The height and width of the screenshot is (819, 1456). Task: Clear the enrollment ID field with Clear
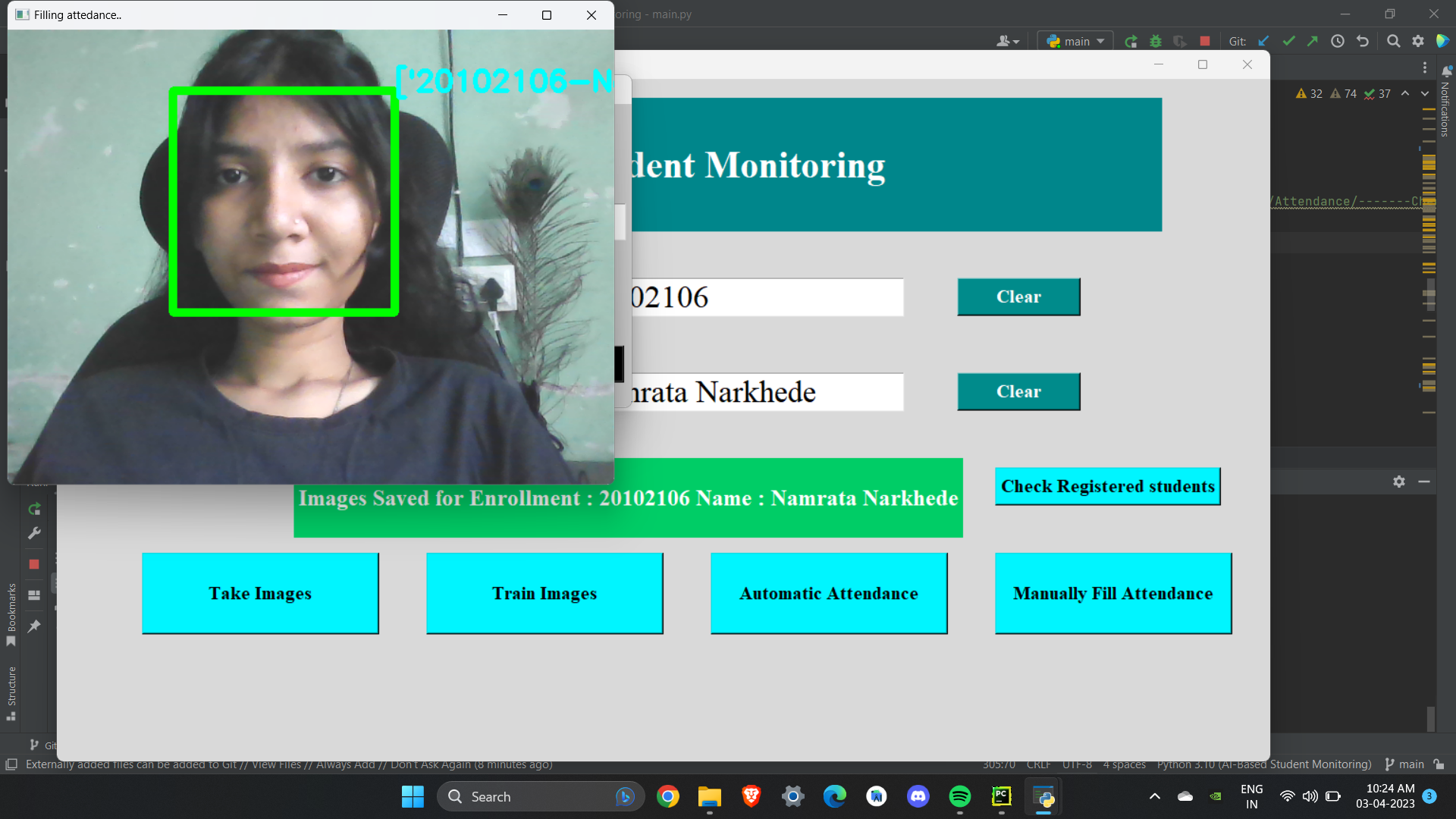pyautogui.click(x=1018, y=297)
